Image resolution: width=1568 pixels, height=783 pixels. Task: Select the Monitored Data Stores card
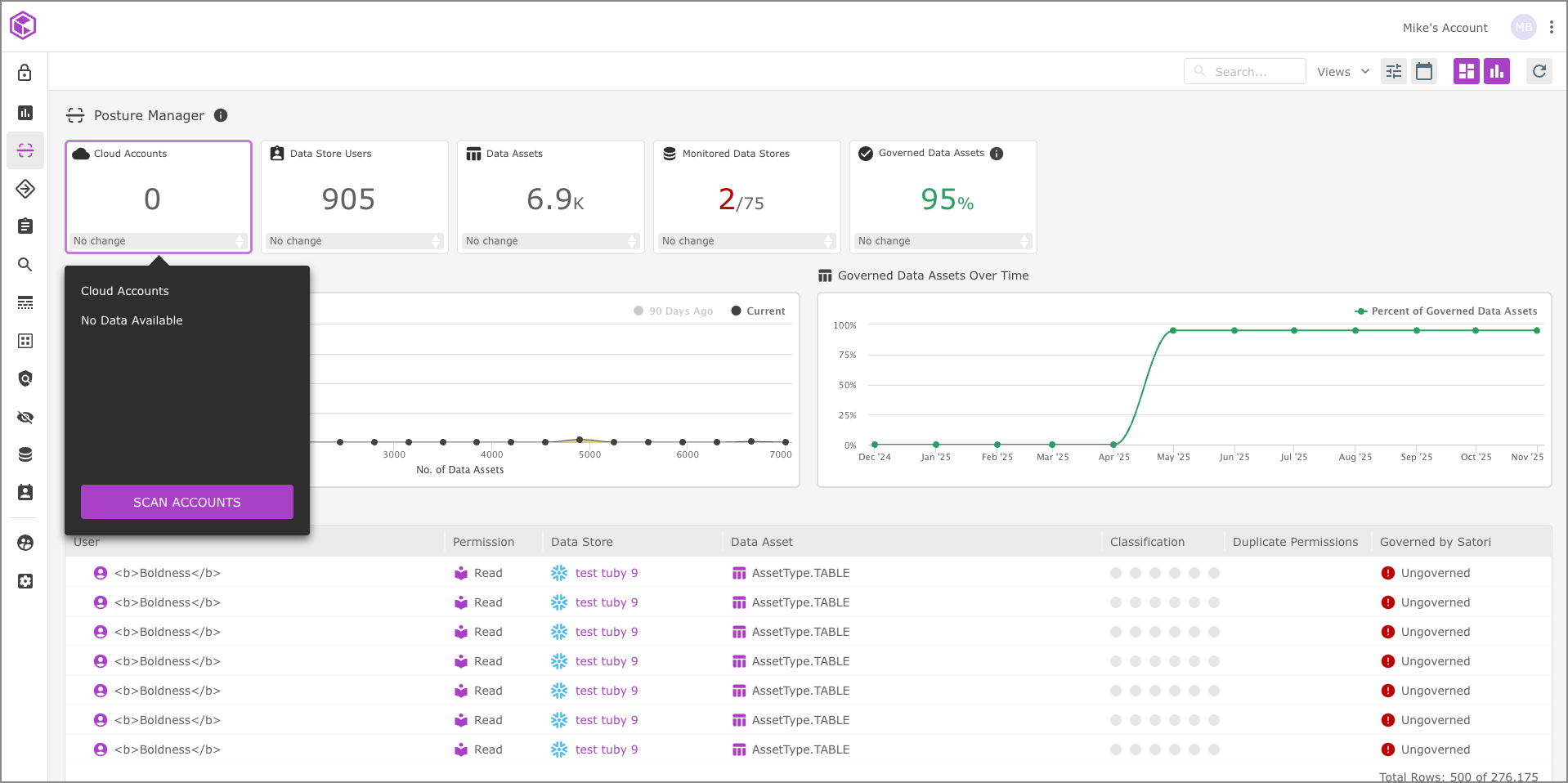coord(746,196)
